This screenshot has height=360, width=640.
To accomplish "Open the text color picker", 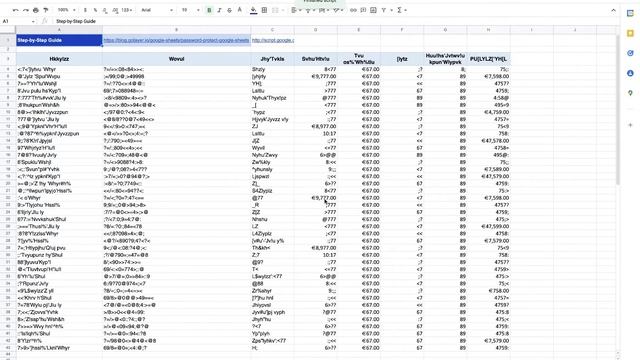I will click(x=240, y=10).
